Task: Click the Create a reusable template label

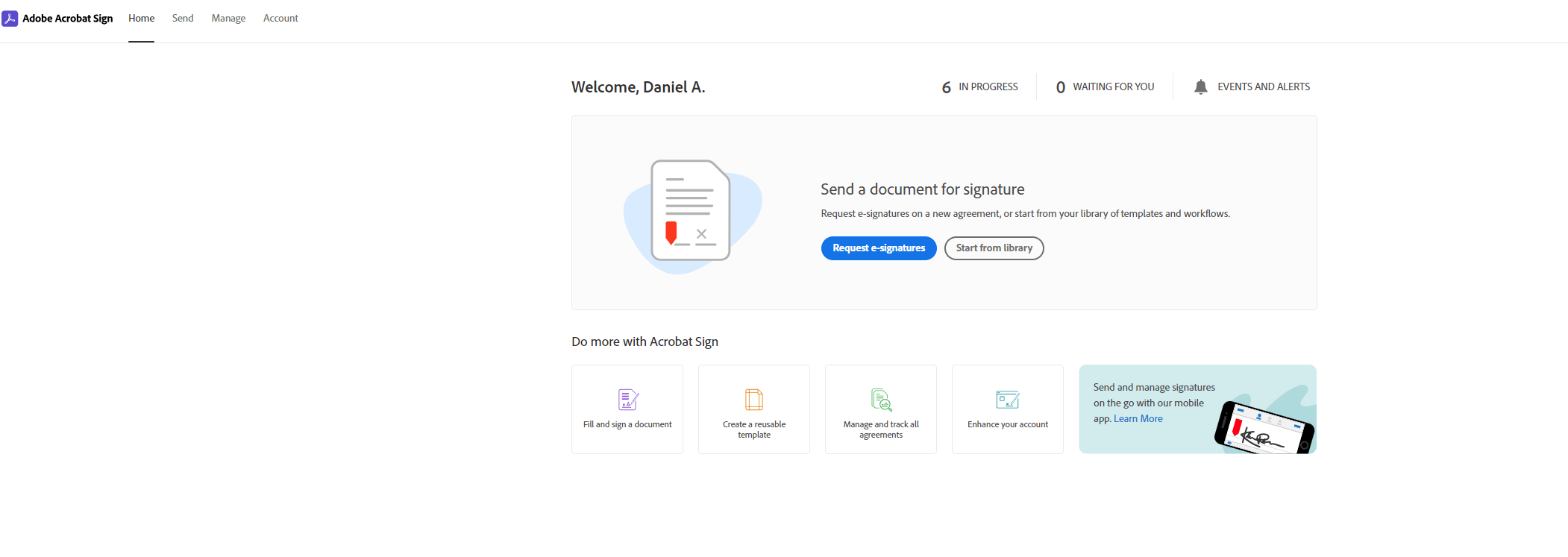Action: click(x=754, y=429)
